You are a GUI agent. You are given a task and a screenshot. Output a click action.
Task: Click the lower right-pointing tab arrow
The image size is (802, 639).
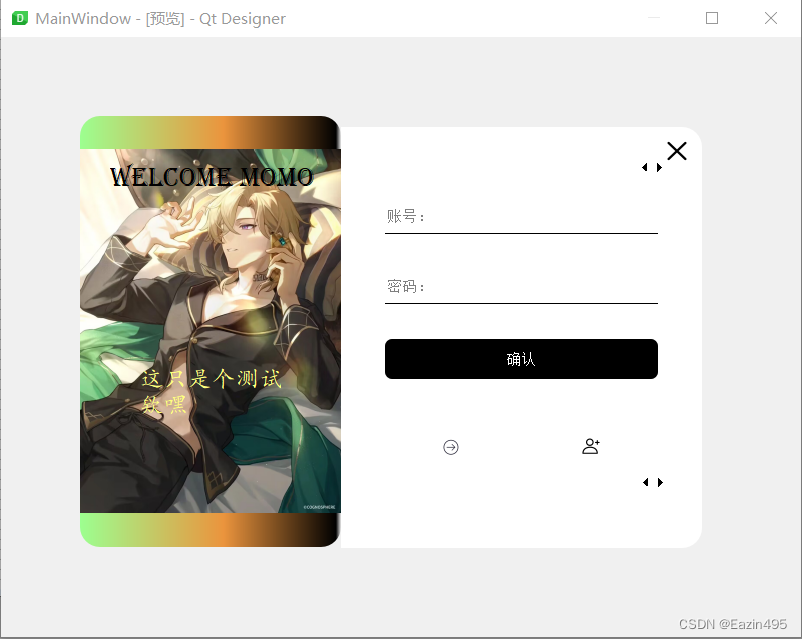660,482
